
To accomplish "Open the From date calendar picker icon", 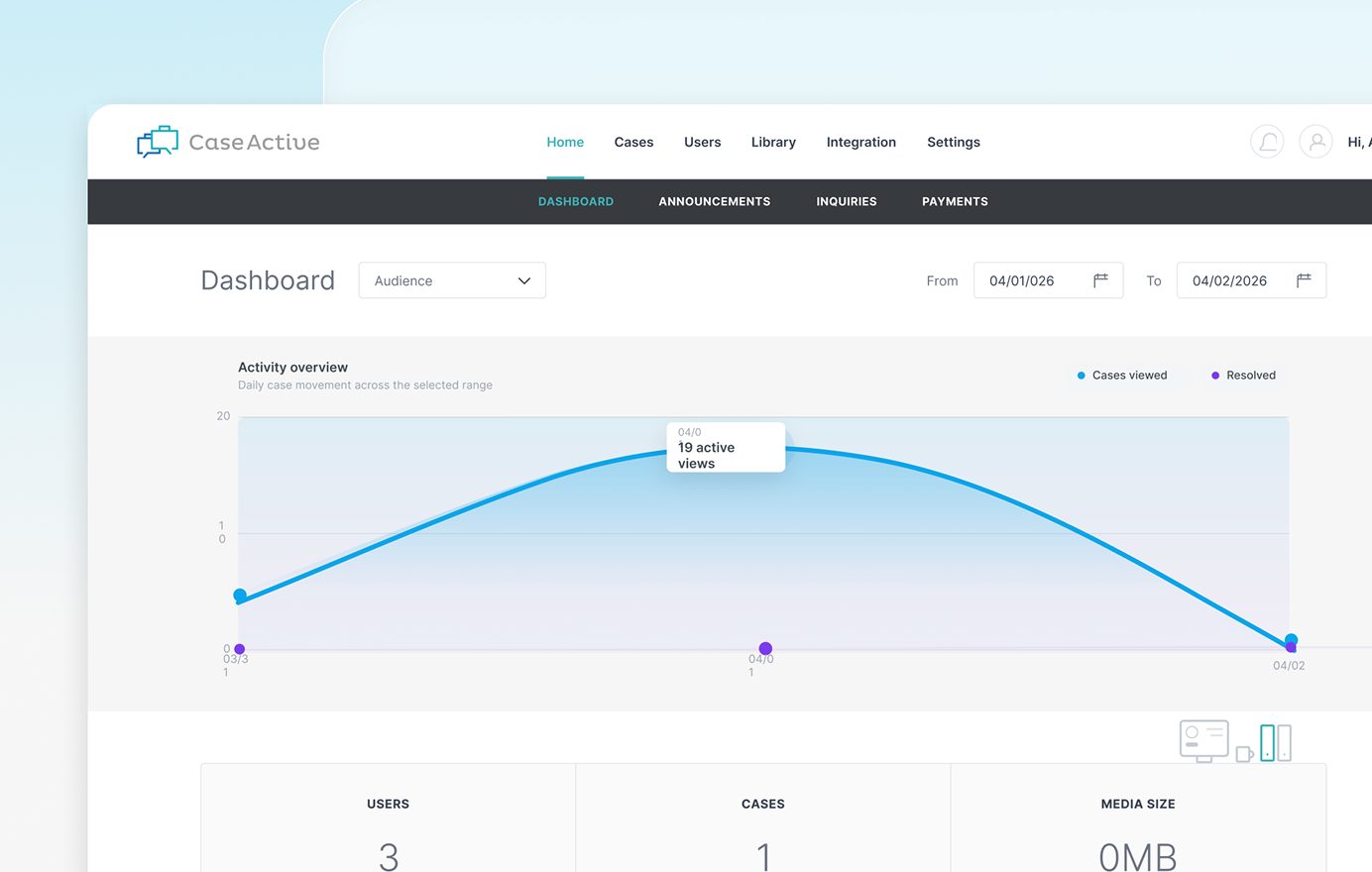I will (1100, 280).
